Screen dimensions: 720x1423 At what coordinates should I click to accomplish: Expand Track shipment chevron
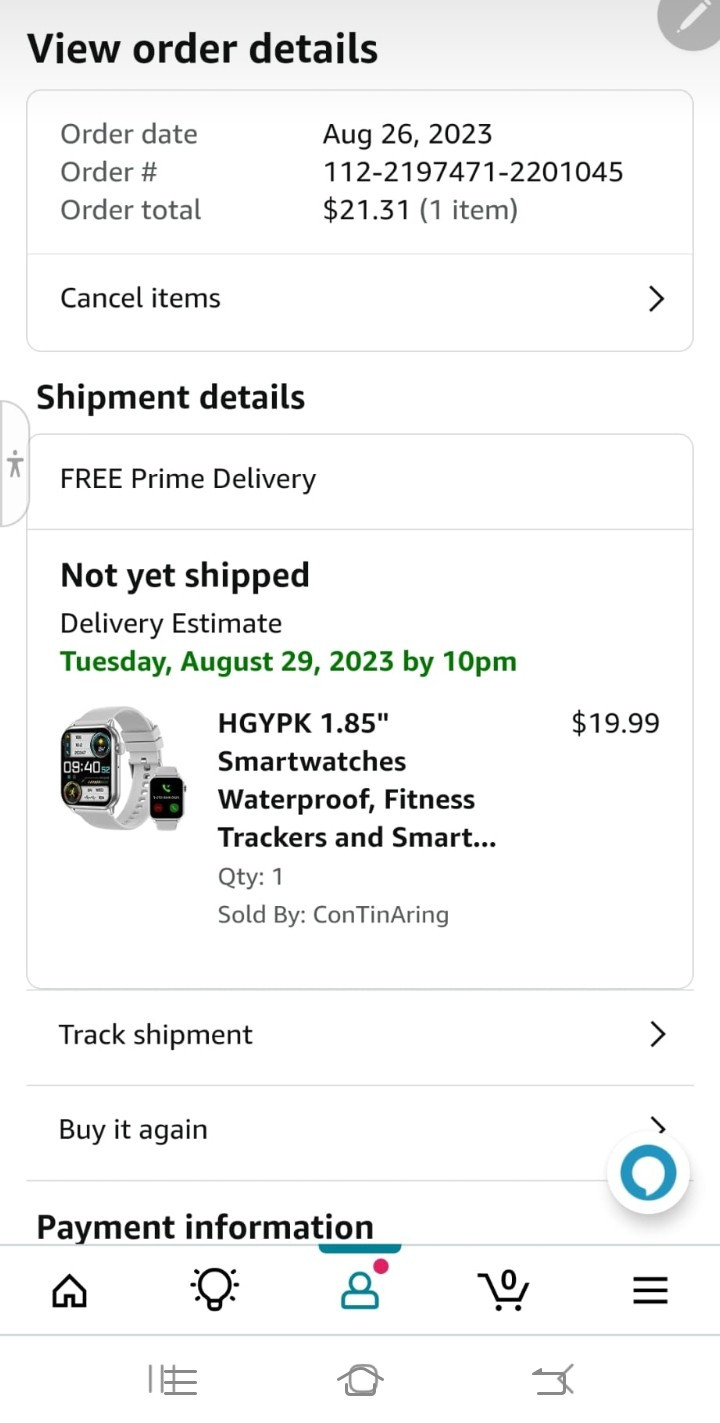657,1034
